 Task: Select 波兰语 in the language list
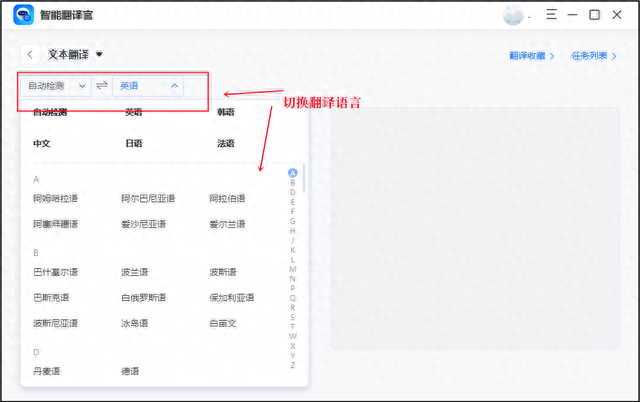(134, 272)
